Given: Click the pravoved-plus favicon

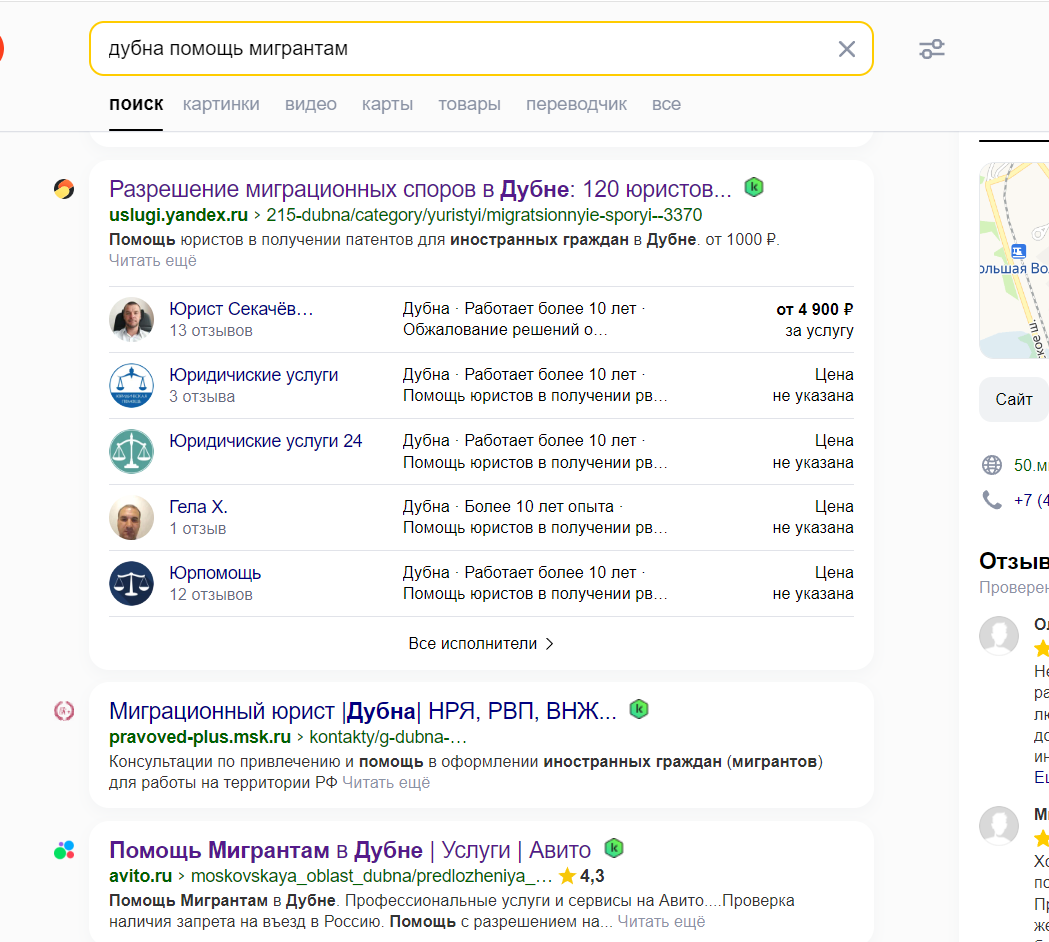Looking at the screenshot, I should tap(64, 711).
